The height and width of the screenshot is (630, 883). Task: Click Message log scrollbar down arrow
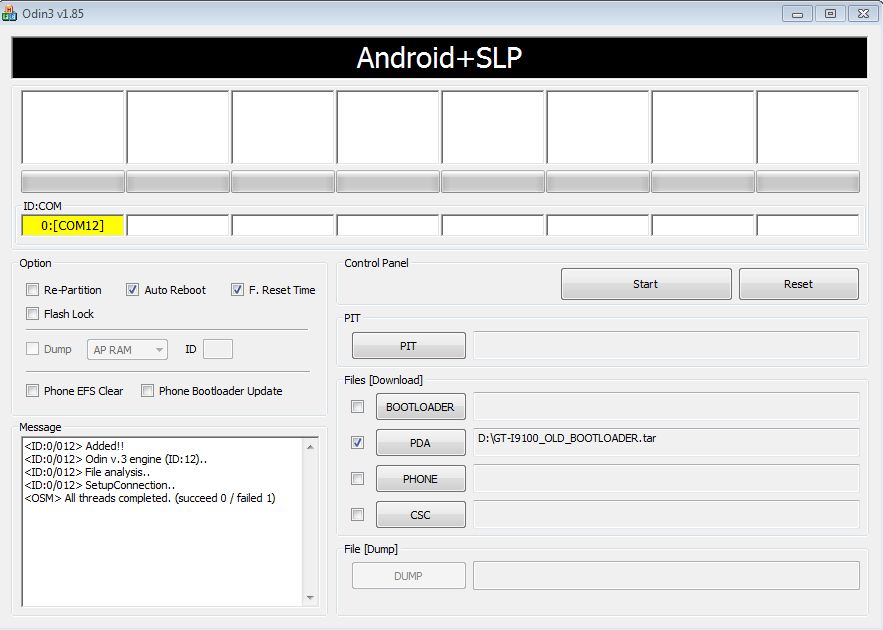[310, 597]
